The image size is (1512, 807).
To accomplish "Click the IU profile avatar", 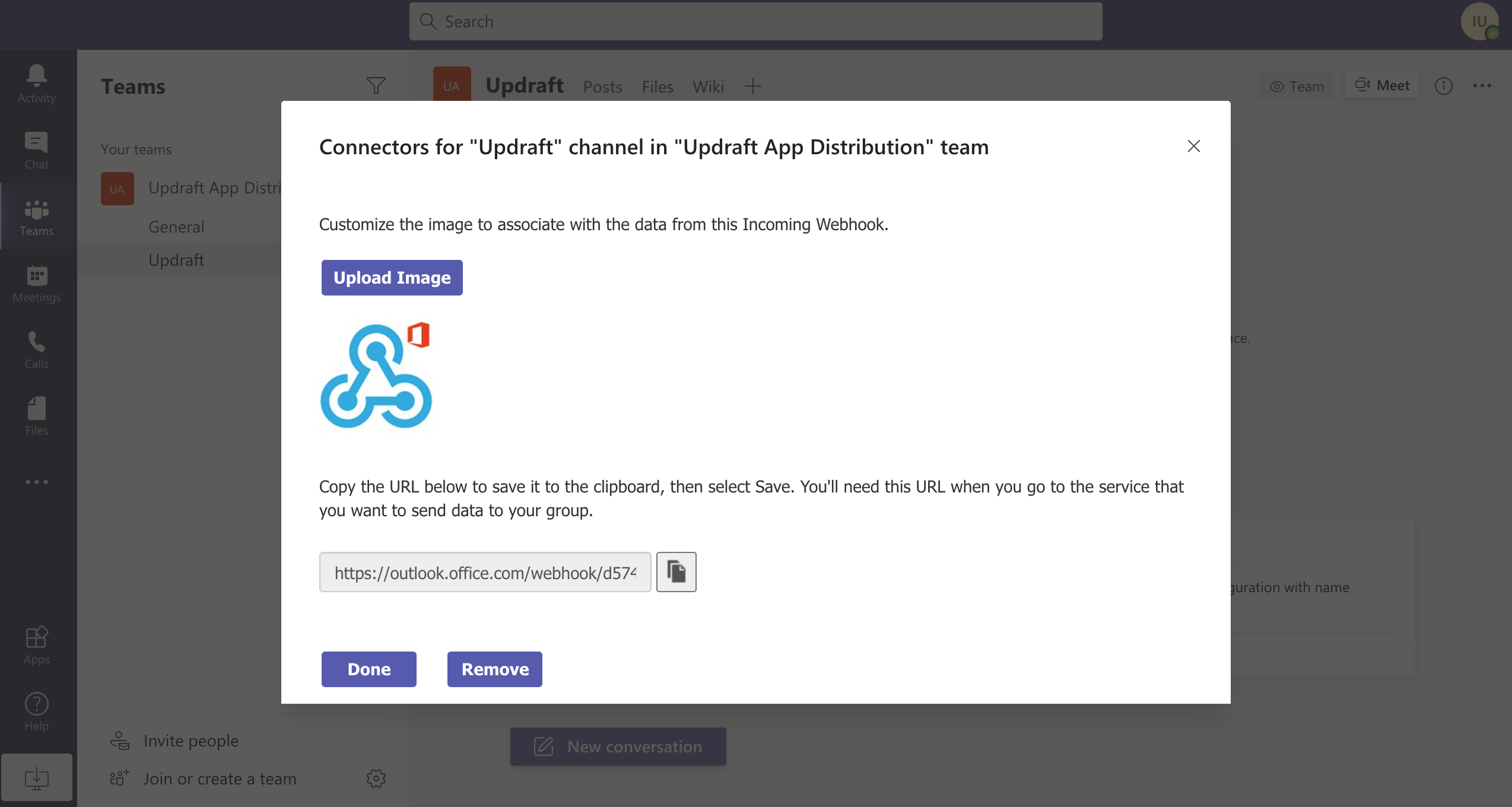I will (x=1480, y=21).
